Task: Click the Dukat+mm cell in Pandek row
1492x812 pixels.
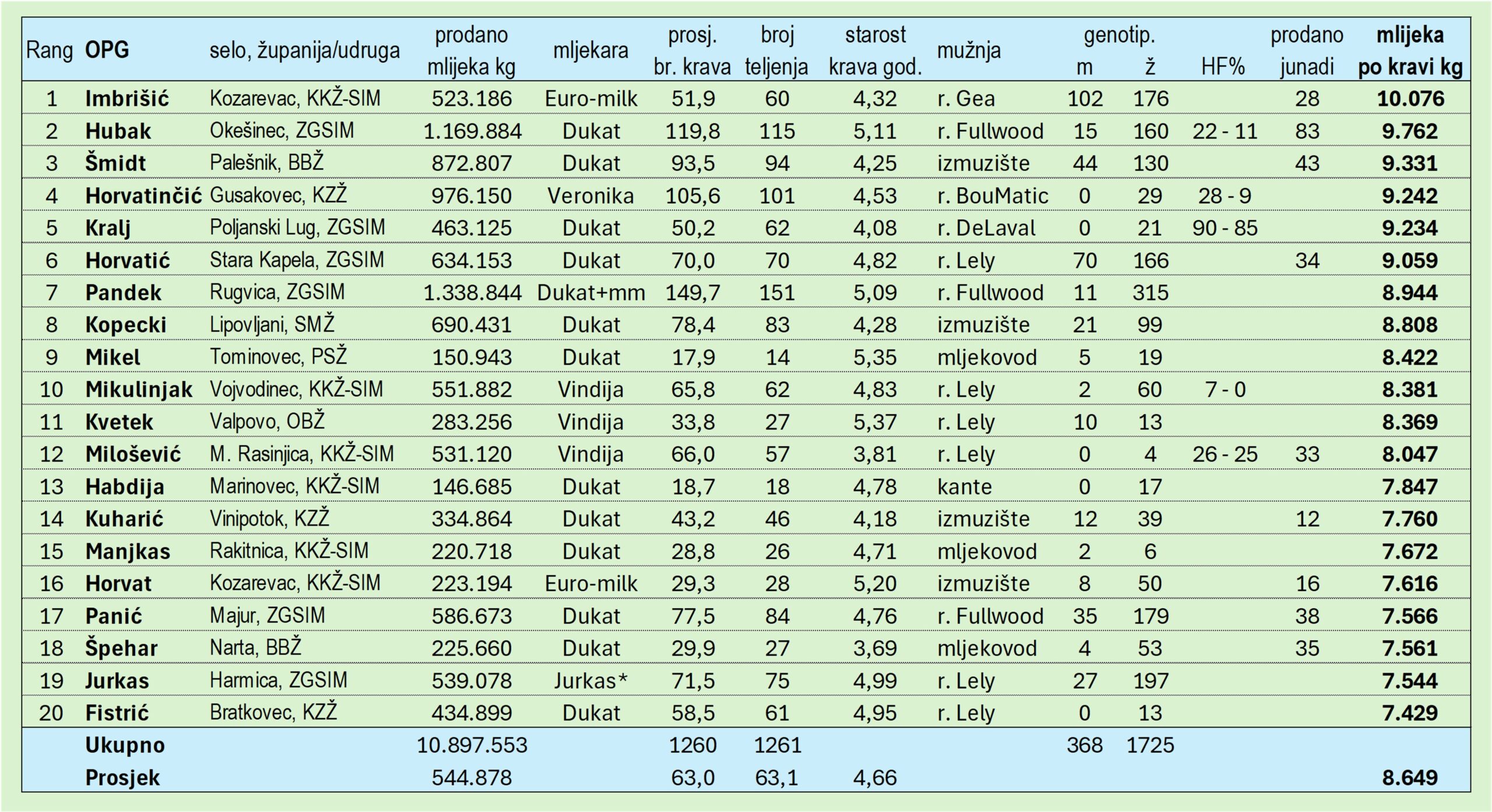Action: click(590, 292)
